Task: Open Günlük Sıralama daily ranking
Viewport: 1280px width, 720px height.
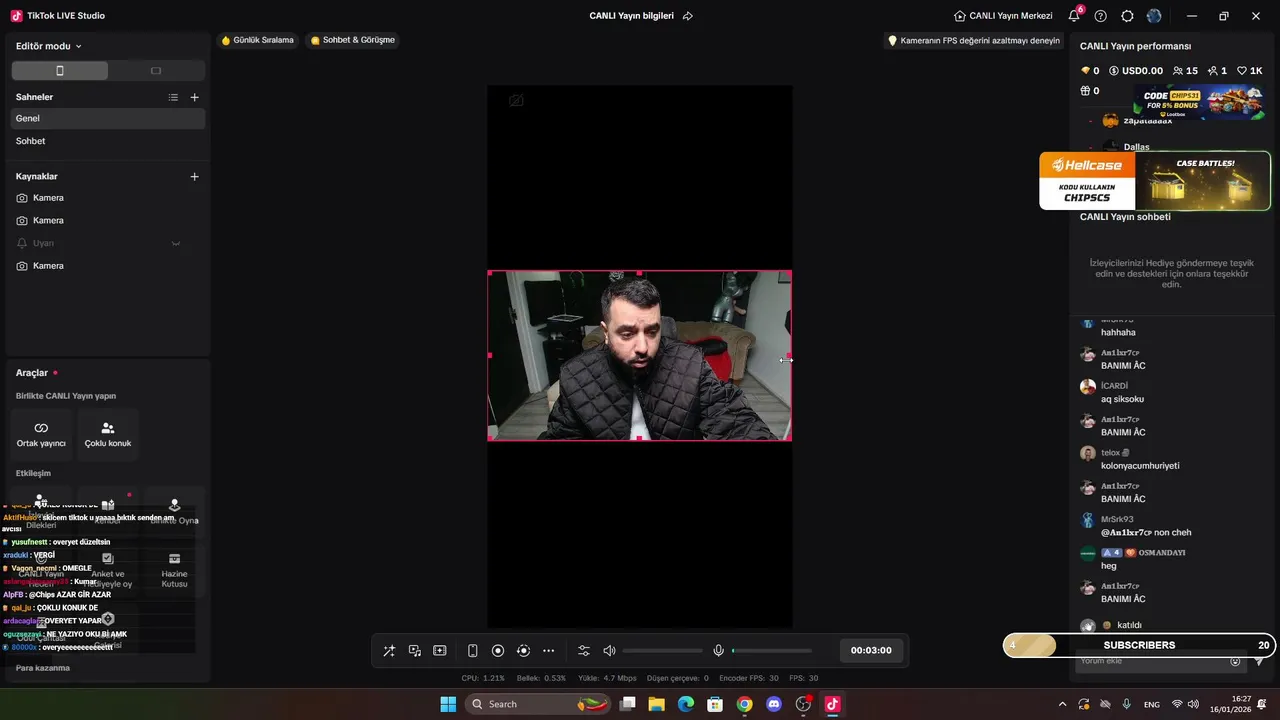Action: [x=258, y=40]
